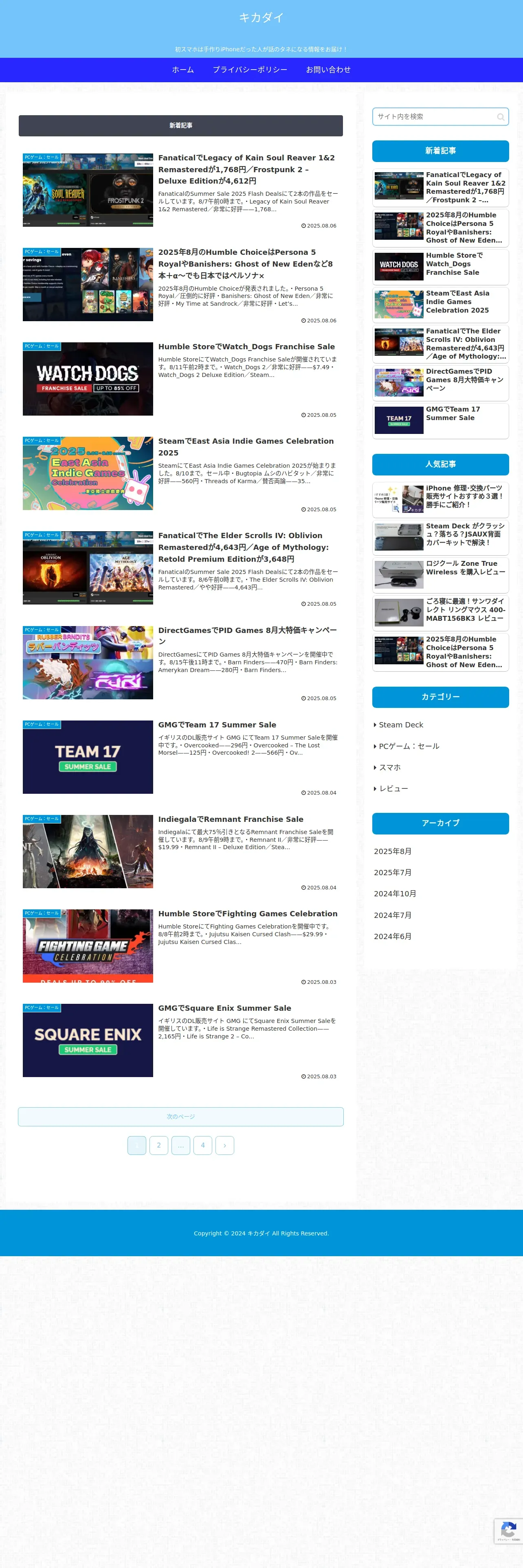Screen dimensions: 523x1568
Task: Click popular-post ring mouse thumbnail
Action: click(x=399, y=612)
